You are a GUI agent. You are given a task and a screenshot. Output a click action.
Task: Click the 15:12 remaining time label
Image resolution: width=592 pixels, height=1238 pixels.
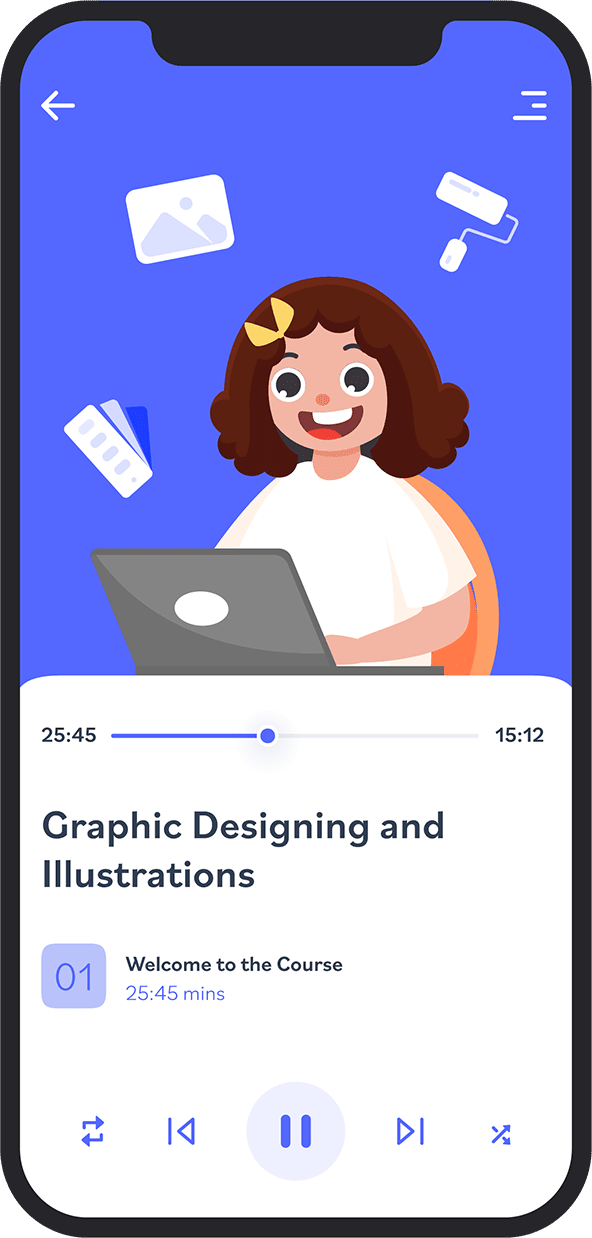[x=520, y=736]
